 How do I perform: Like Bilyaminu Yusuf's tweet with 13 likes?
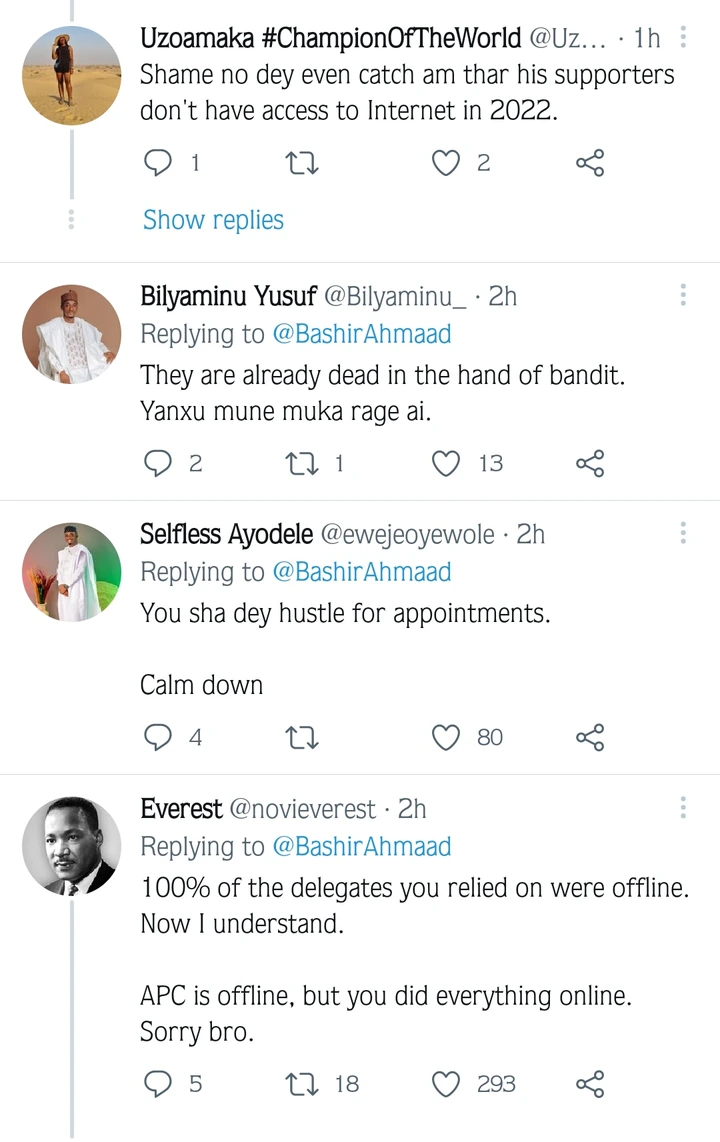(x=445, y=463)
